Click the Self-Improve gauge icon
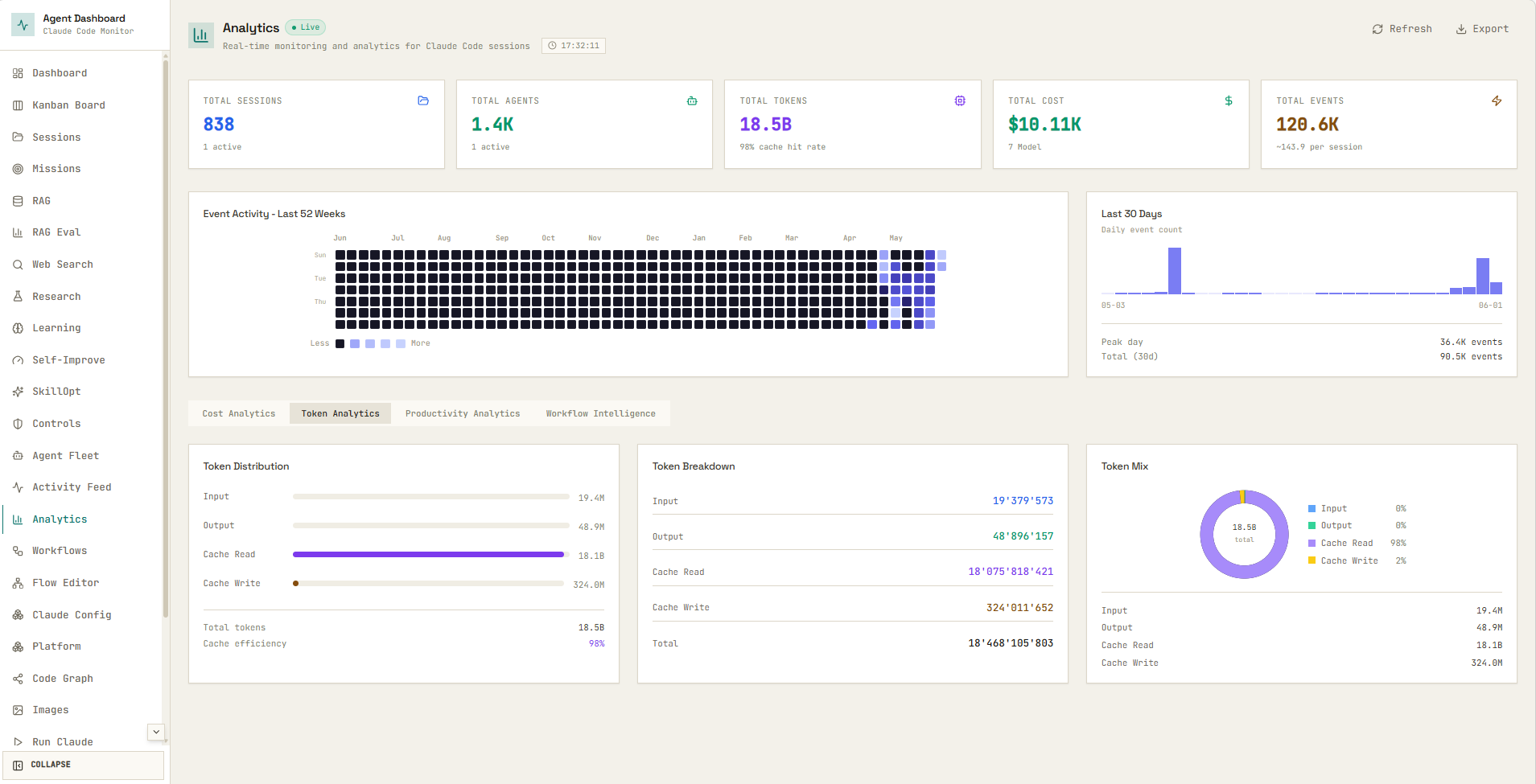1536x784 pixels. click(18, 360)
